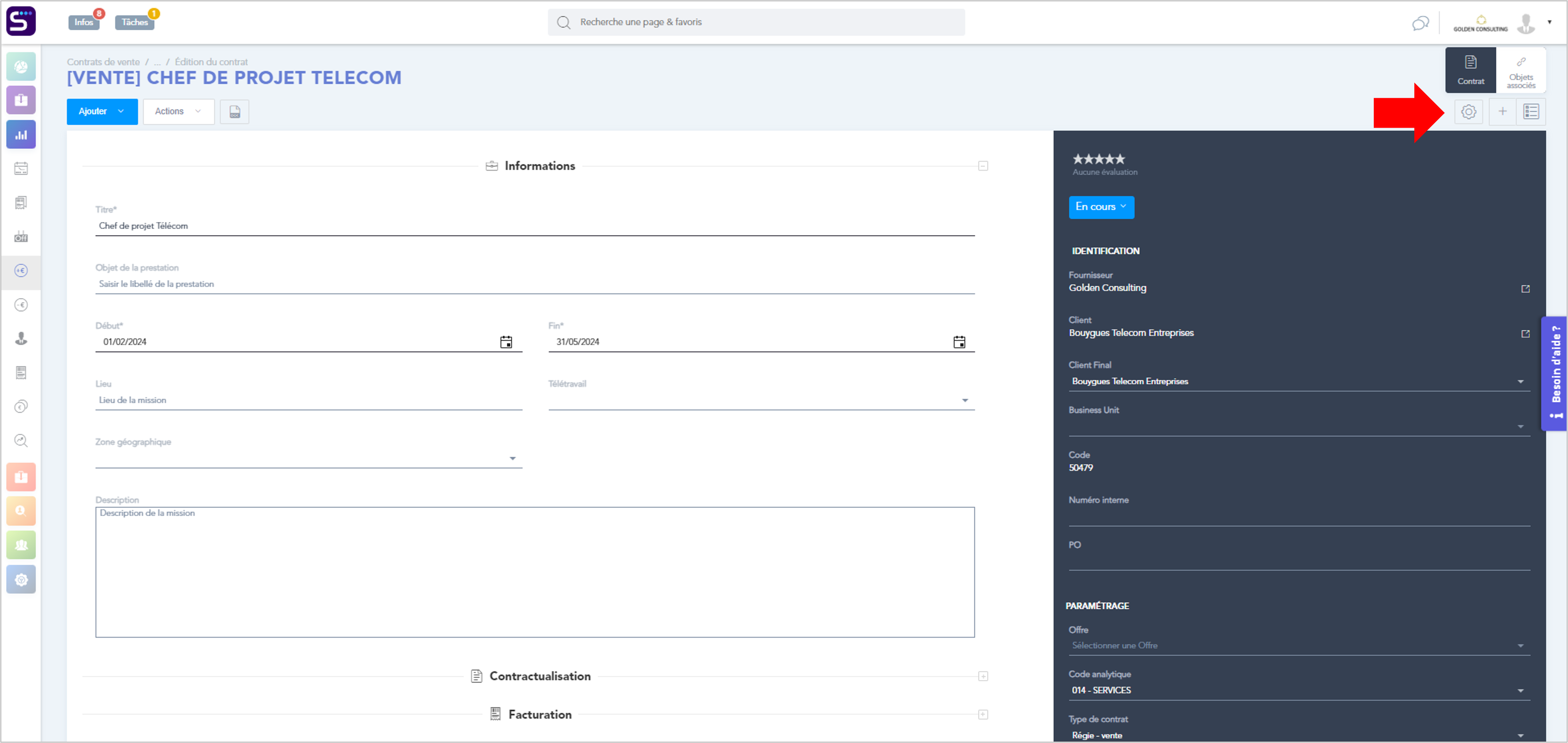Viewport: 1568px width, 743px height.
Task: Open the Type de contrat dropdown
Action: coord(1299,735)
